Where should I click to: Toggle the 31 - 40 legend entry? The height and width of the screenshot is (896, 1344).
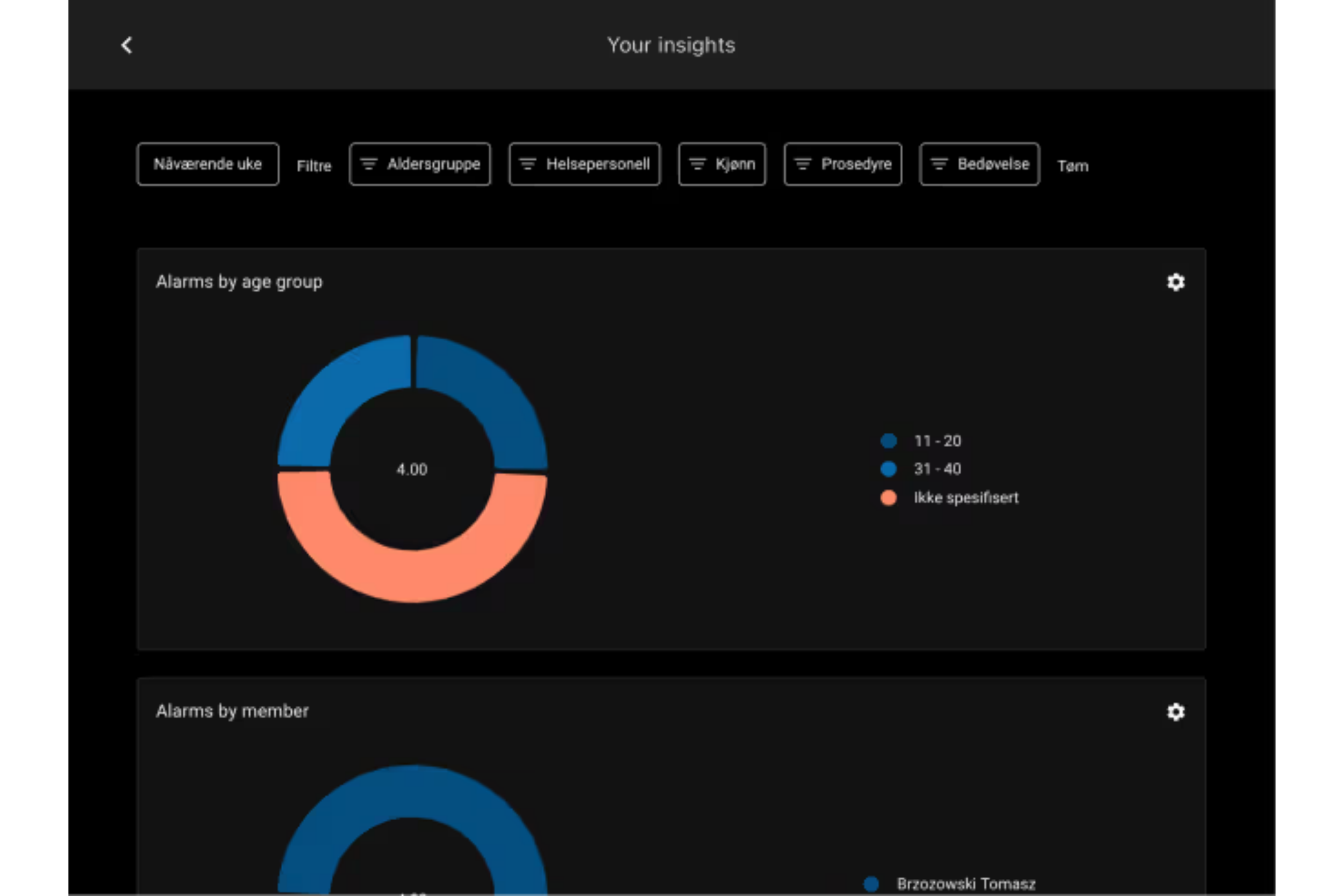937,469
